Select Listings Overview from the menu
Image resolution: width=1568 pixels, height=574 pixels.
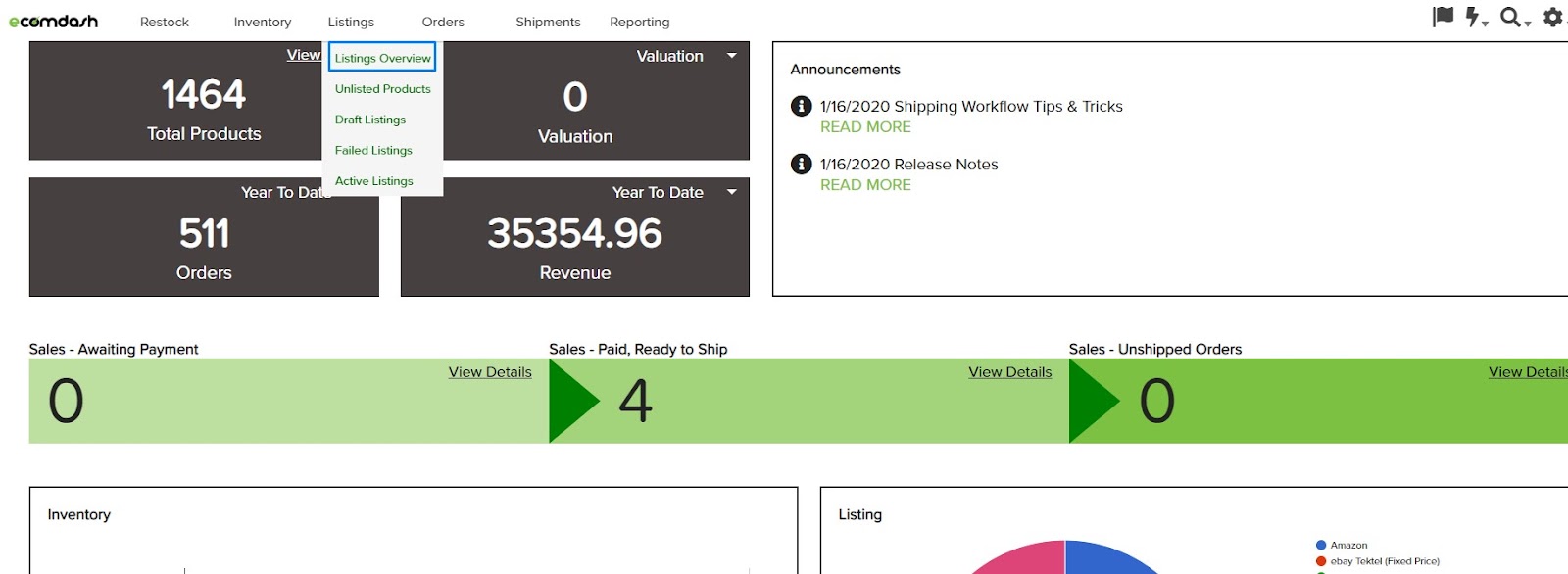[x=382, y=58]
